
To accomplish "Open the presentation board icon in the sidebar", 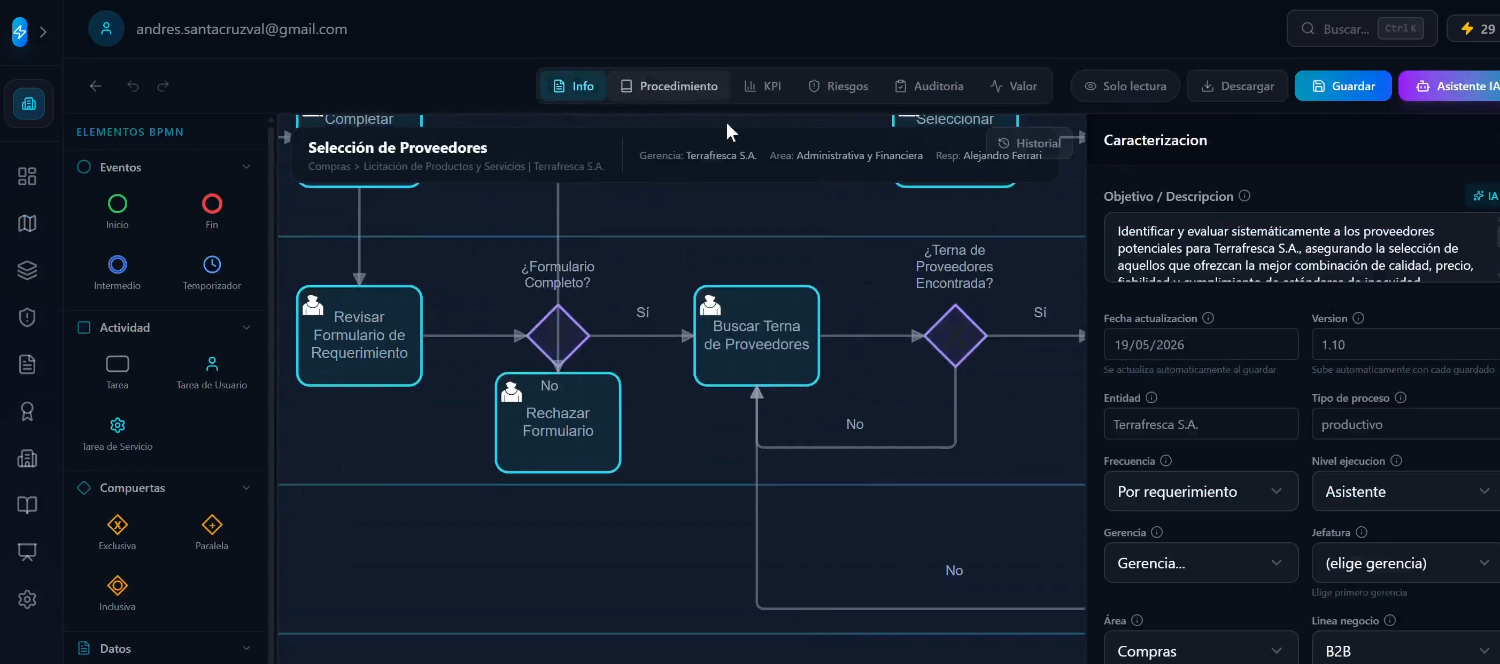I will [x=28, y=552].
